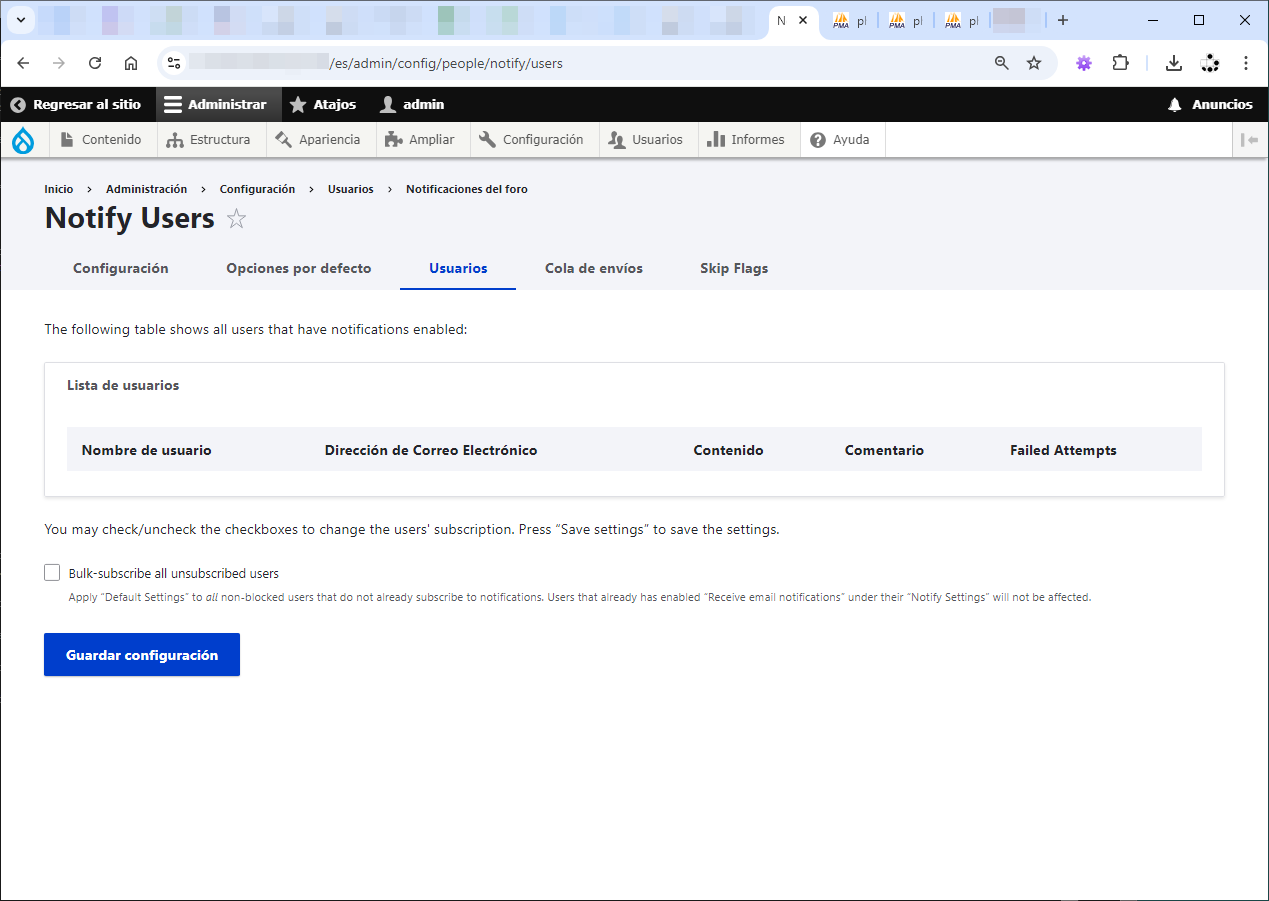
Task: Close the active browser tab
Action: tap(802, 20)
